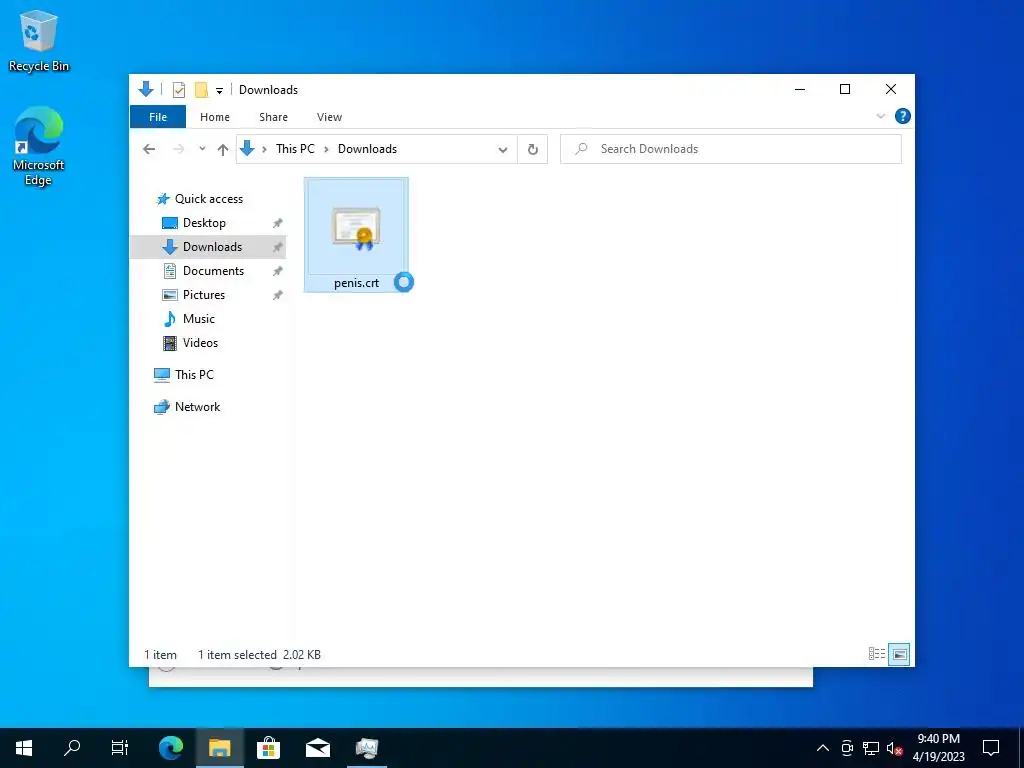Open the clock showing 9:40 PM
The image size is (1024, 768).
pos(938,748)
